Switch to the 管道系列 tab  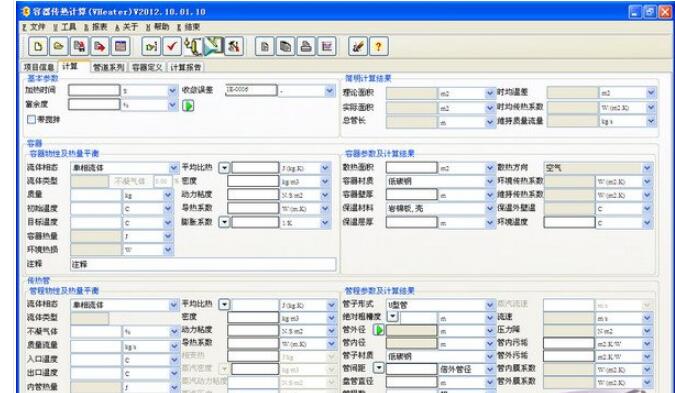coord(108,67)
